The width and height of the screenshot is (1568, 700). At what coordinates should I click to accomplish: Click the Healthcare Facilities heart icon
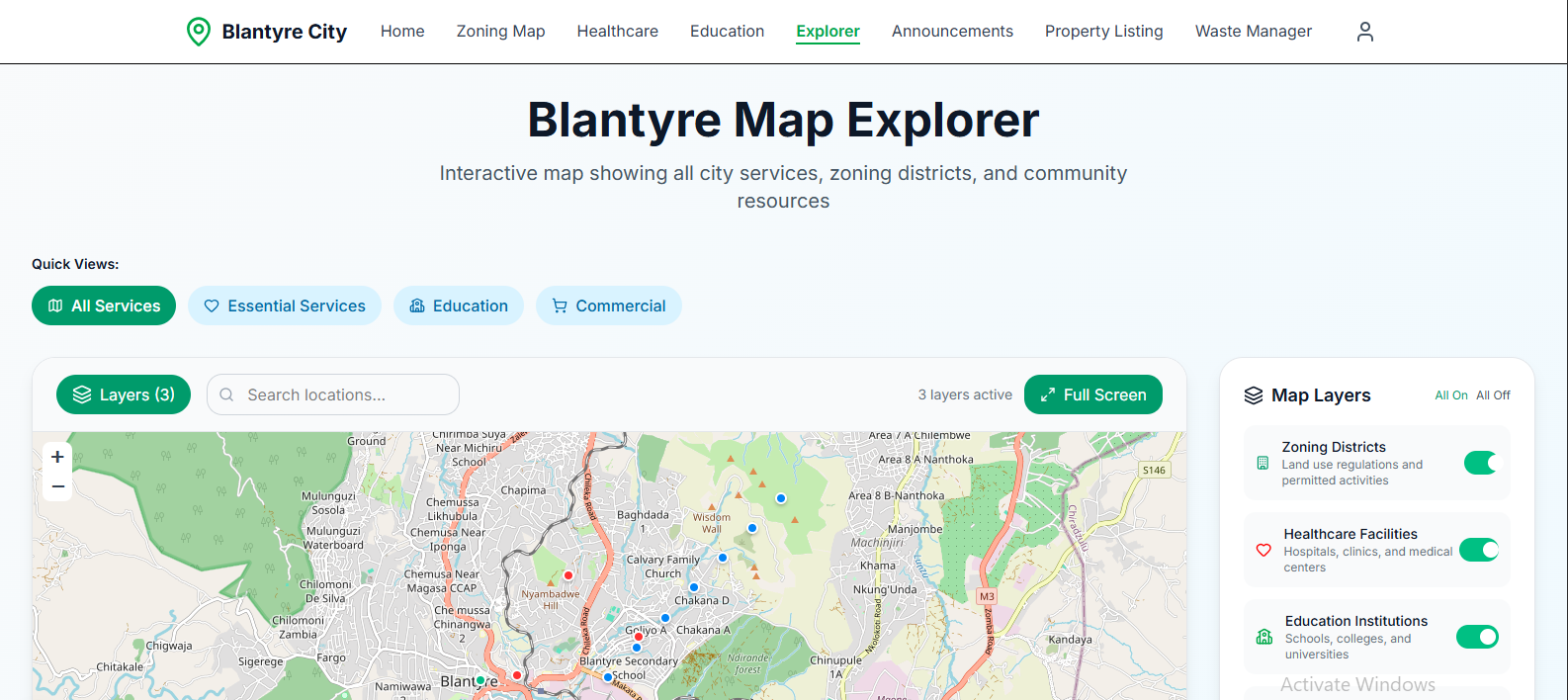coord(1263,550)
